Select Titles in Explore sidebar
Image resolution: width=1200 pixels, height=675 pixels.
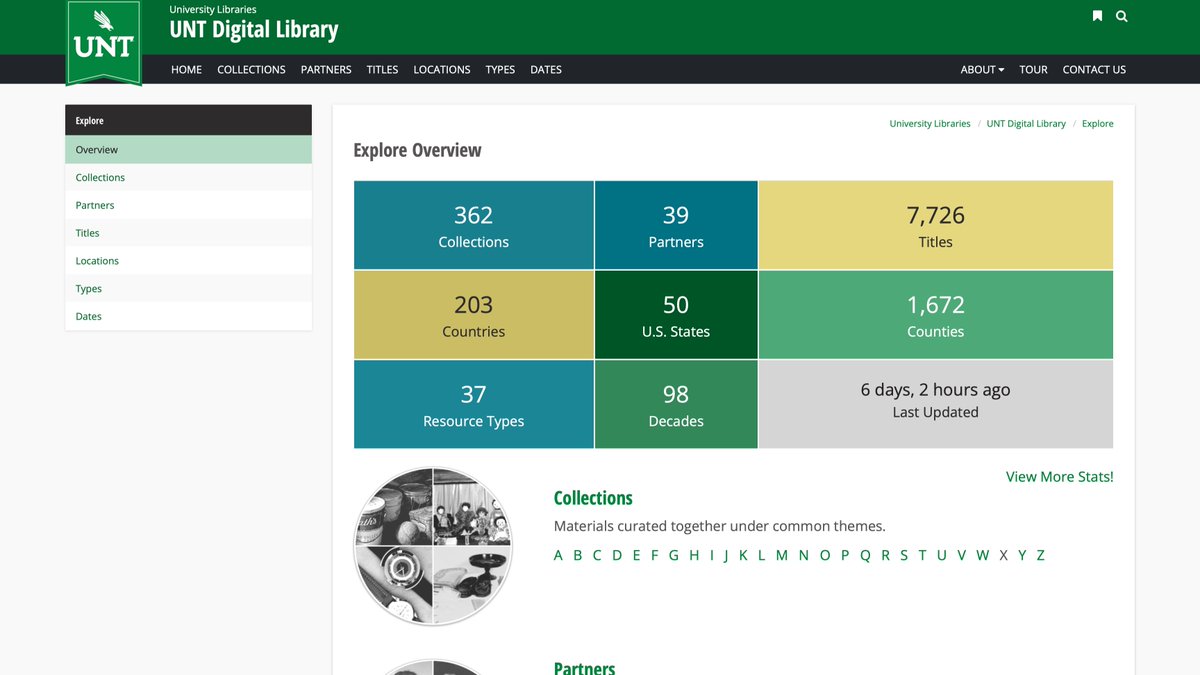[188, 233]
